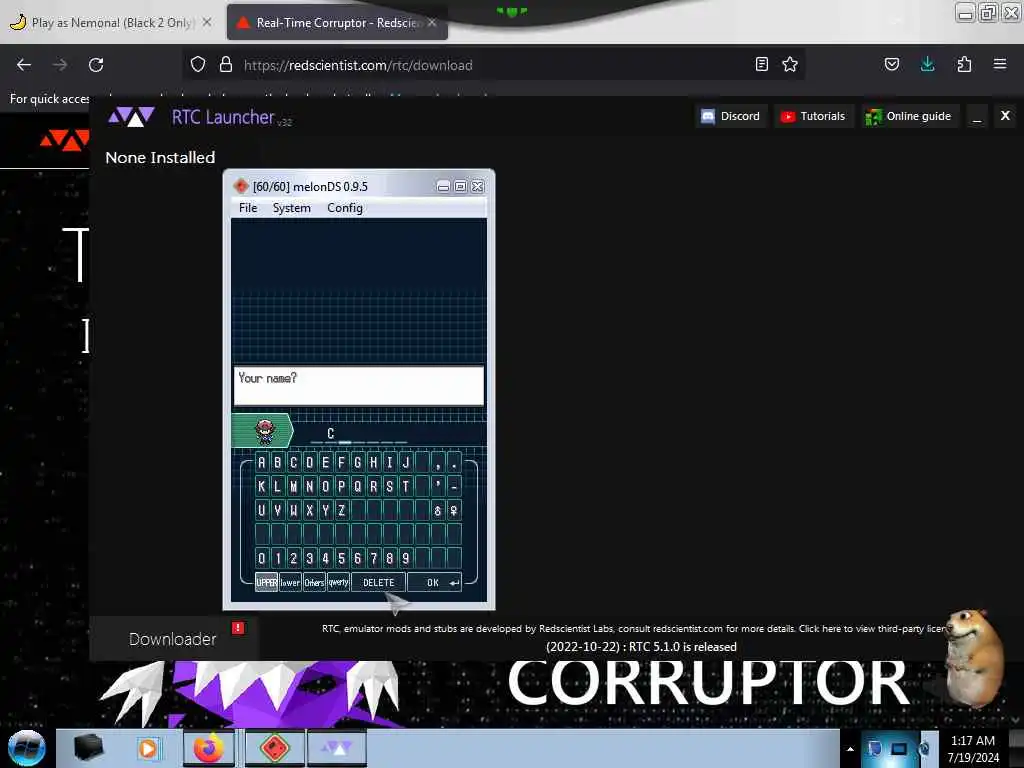This screenshot has height=768, width=1024.
Task: Switch to RTC Launcher taskbar icon
Action: (x=337, y=748)
